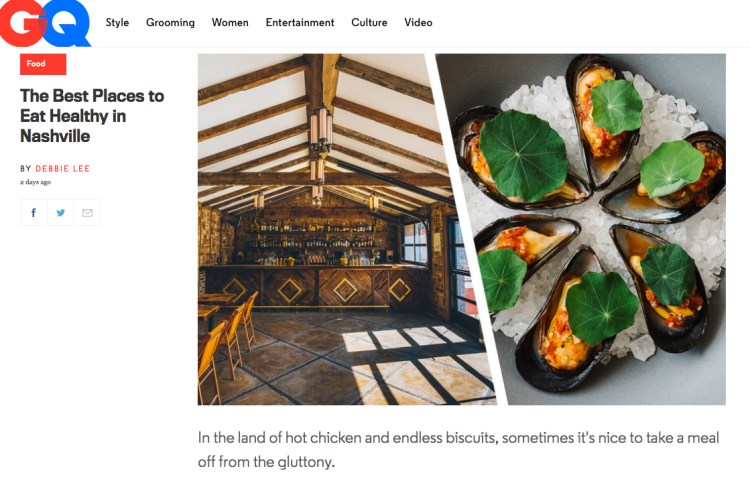This screenshot has width=750, height=479.
Task: Go to the Grooming section
Action: pos(170,22)
